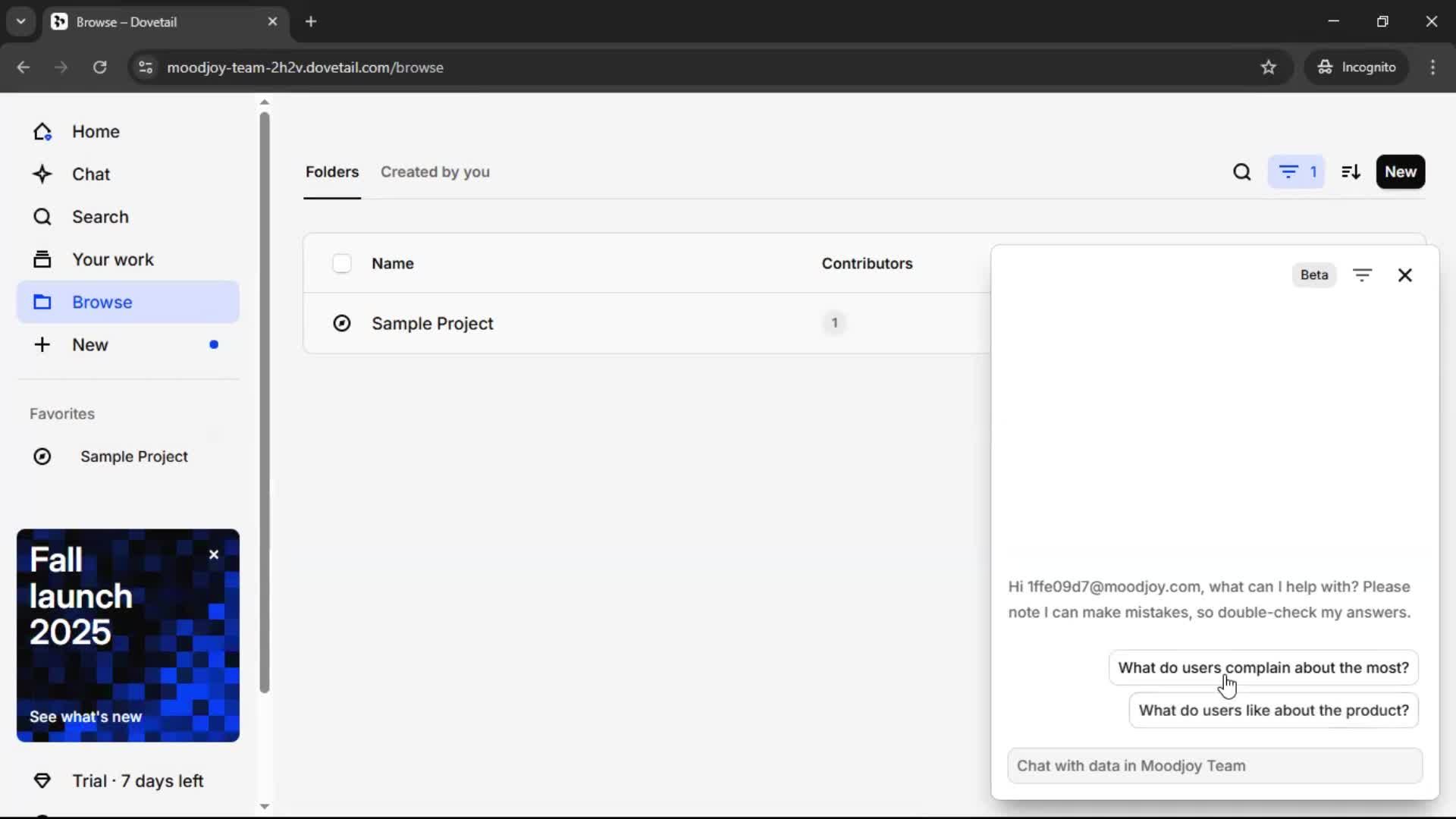Select the Folders tab

click(x=332, y=172)
